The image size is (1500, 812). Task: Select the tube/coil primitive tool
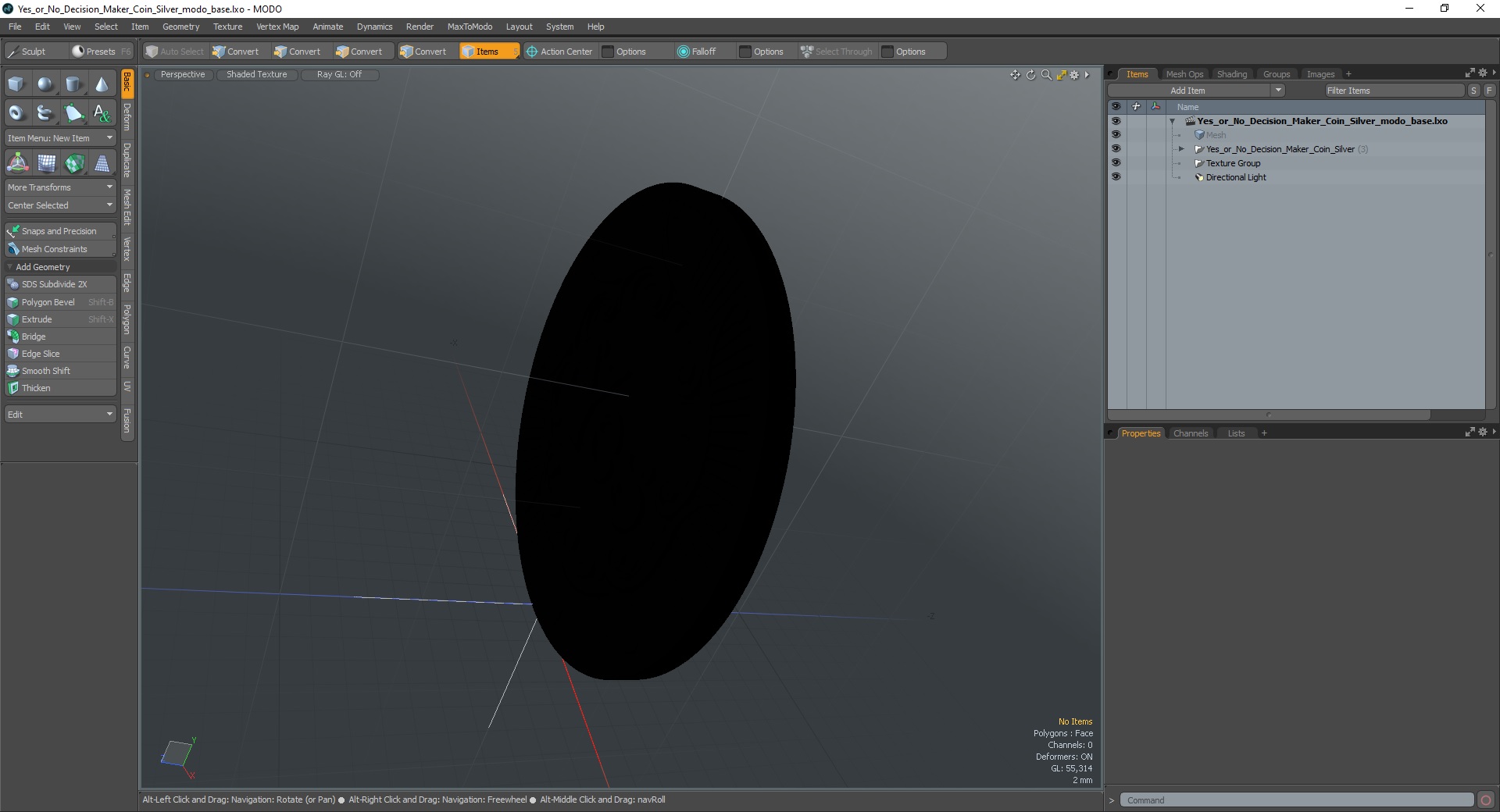(45, 113)
